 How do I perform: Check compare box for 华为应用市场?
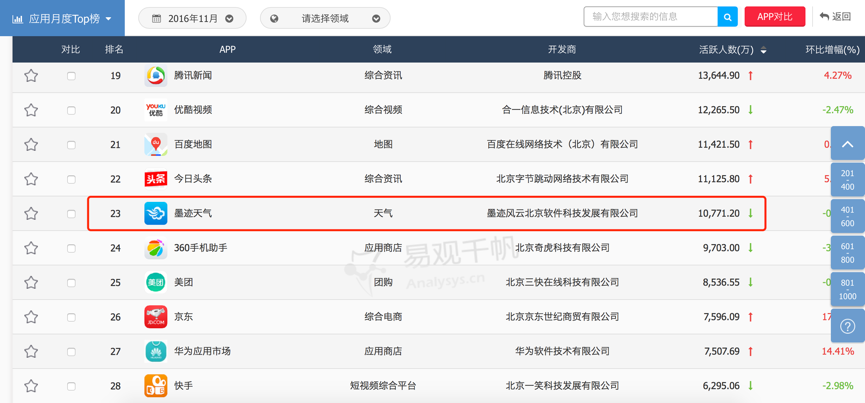pos(71,351)
